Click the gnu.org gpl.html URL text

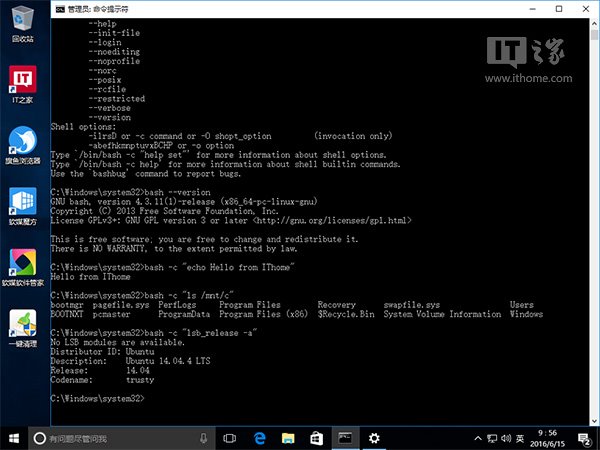click(x=332, y=220)
